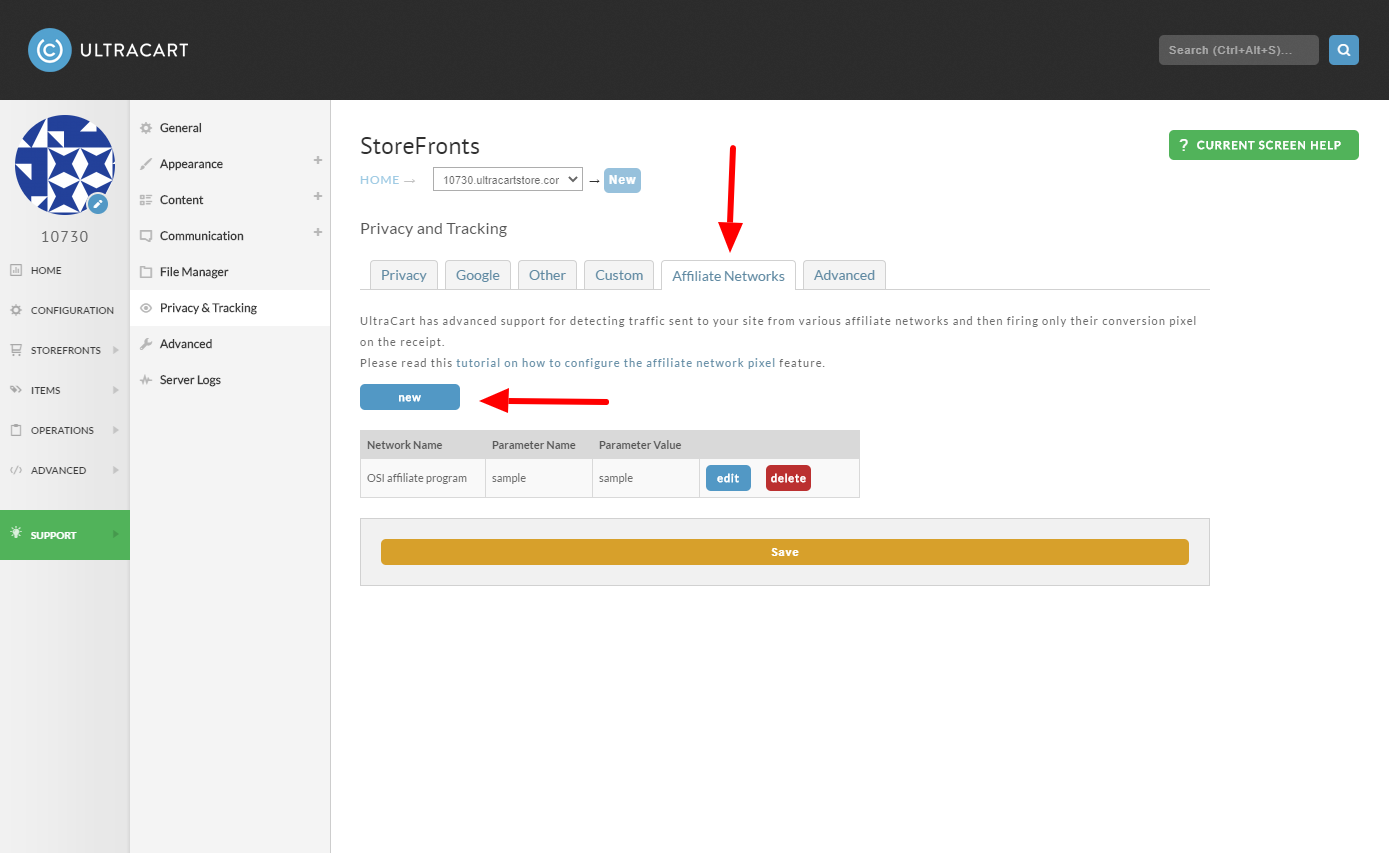This screenshot has width=1389, height=853.
Task: Click the Operations clipboard icon in sidebar
Action: pos(16,430)
